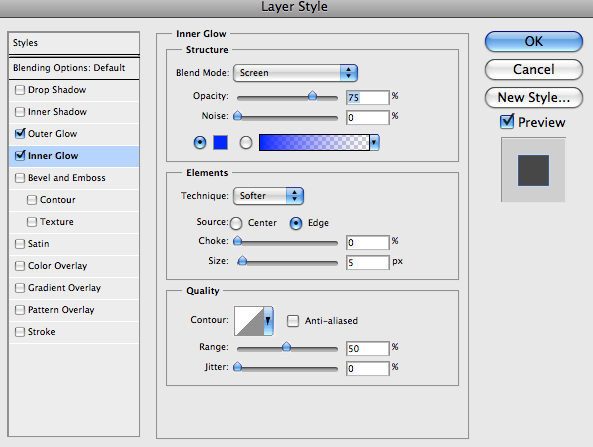The width and height of the screenshot is (593, 447).
Task: Select the Center source radio button
Action: click(x=236, y=223)
